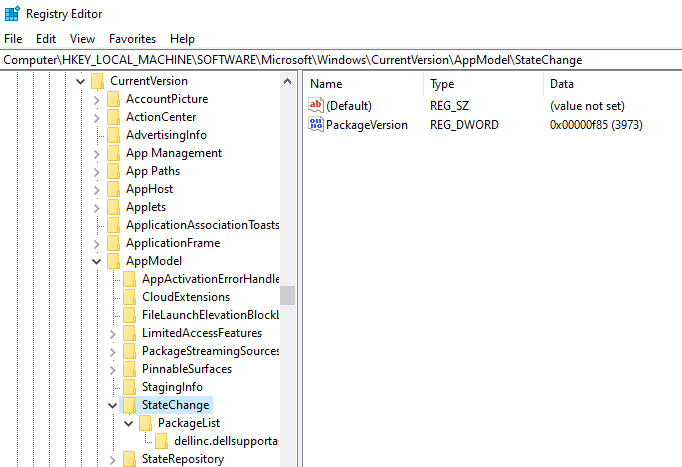Expand the StateRepository key
Screen dimensions: 682x467
(x=113, y=460)
